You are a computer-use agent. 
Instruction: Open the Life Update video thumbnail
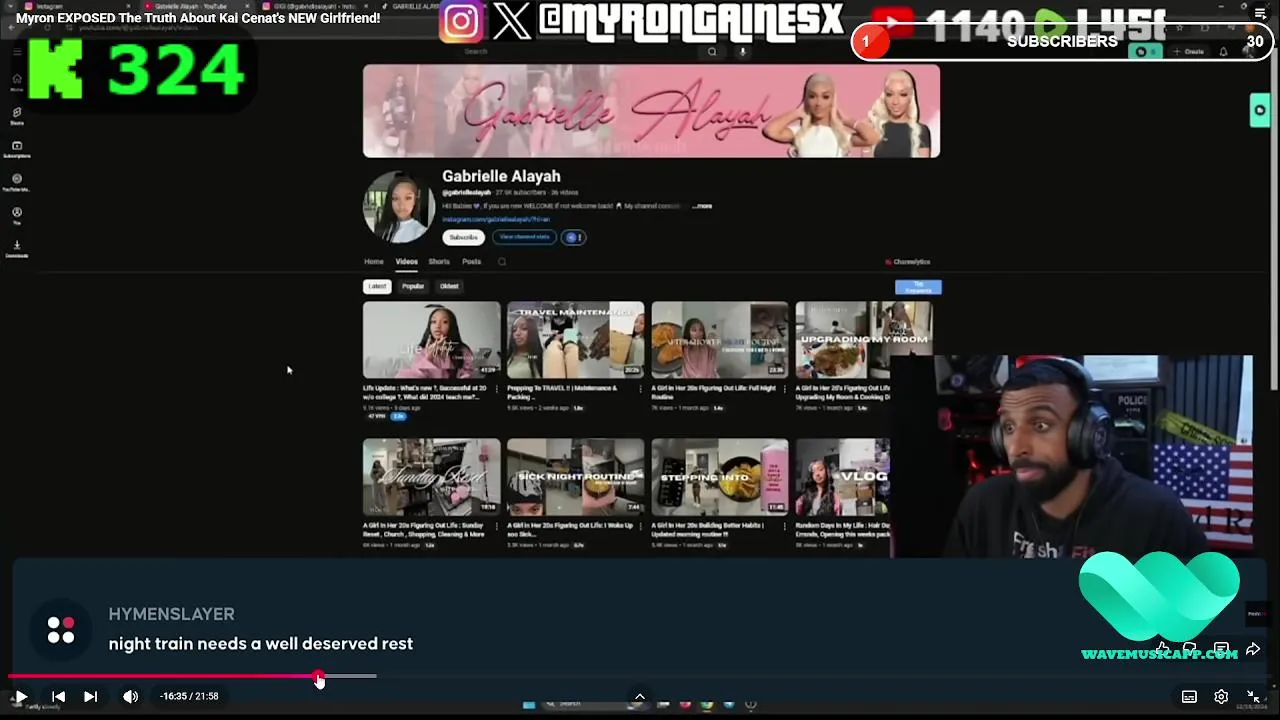pyautogui.click(x=432, y=340)
